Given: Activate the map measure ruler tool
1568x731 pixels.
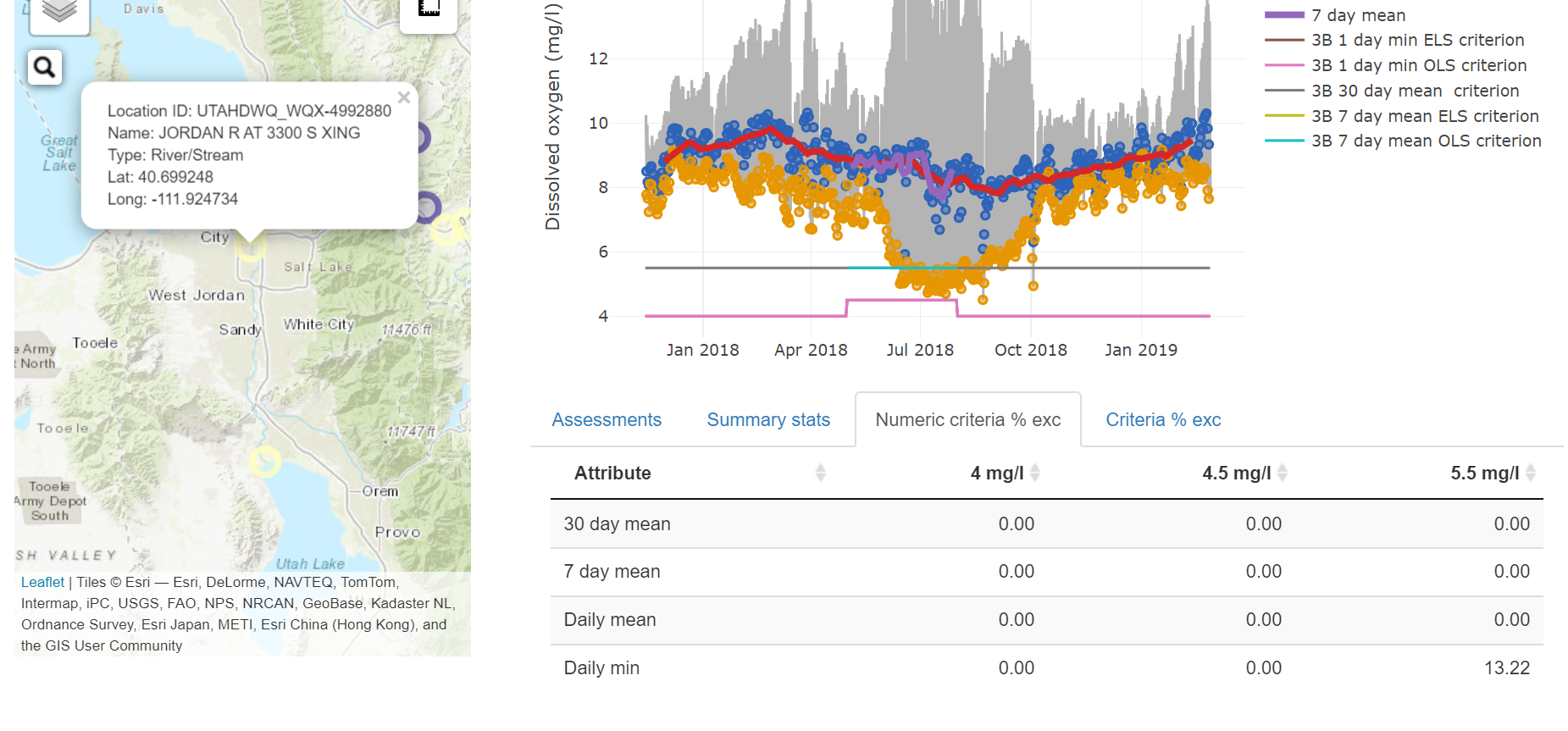Looking at the screenshot, I should pyautogui.click(x=429, y=10).
